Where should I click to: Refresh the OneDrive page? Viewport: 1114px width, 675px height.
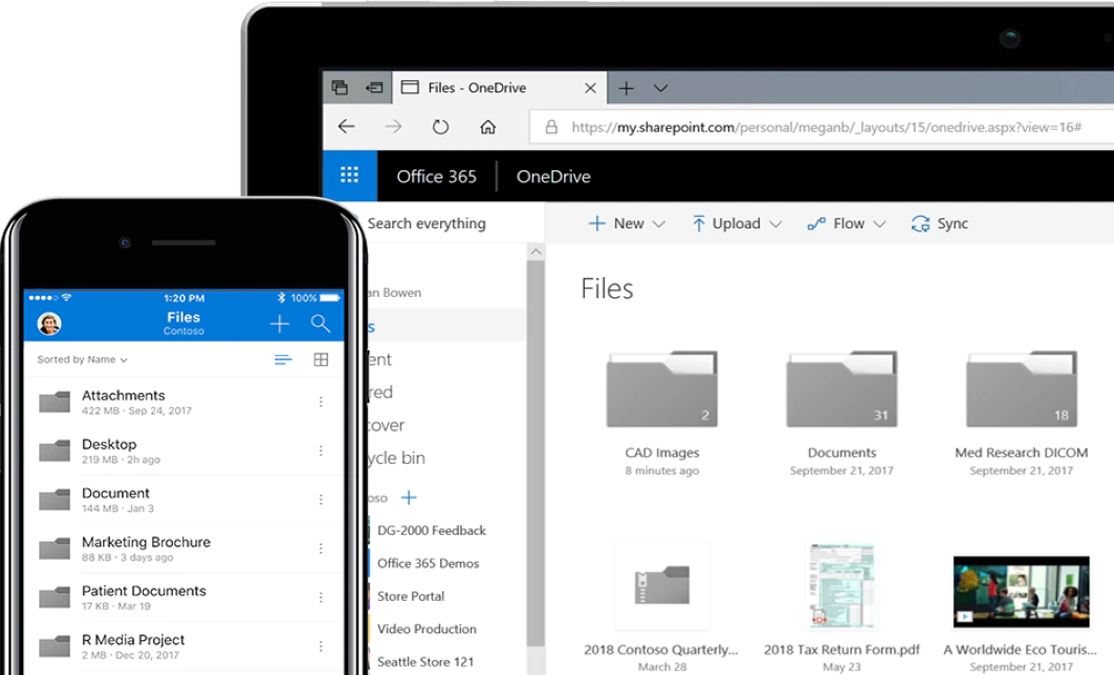tap(440, 126)
